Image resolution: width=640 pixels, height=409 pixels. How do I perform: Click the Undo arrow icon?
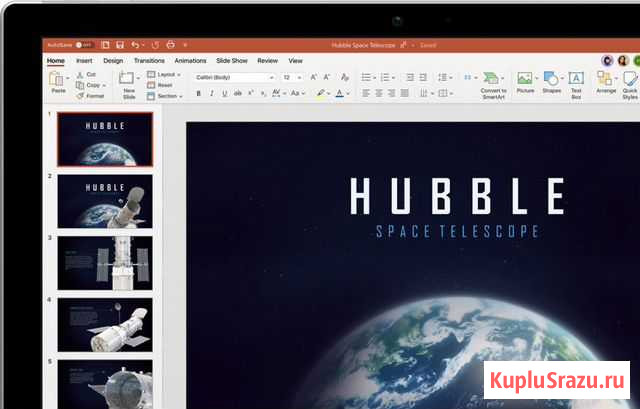(135, 45)
